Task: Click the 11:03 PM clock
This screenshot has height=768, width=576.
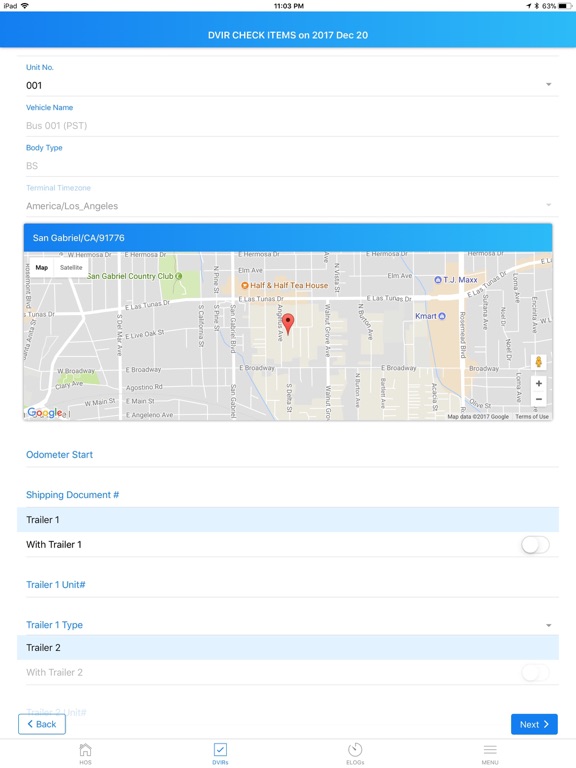Action: coord(288,6)
